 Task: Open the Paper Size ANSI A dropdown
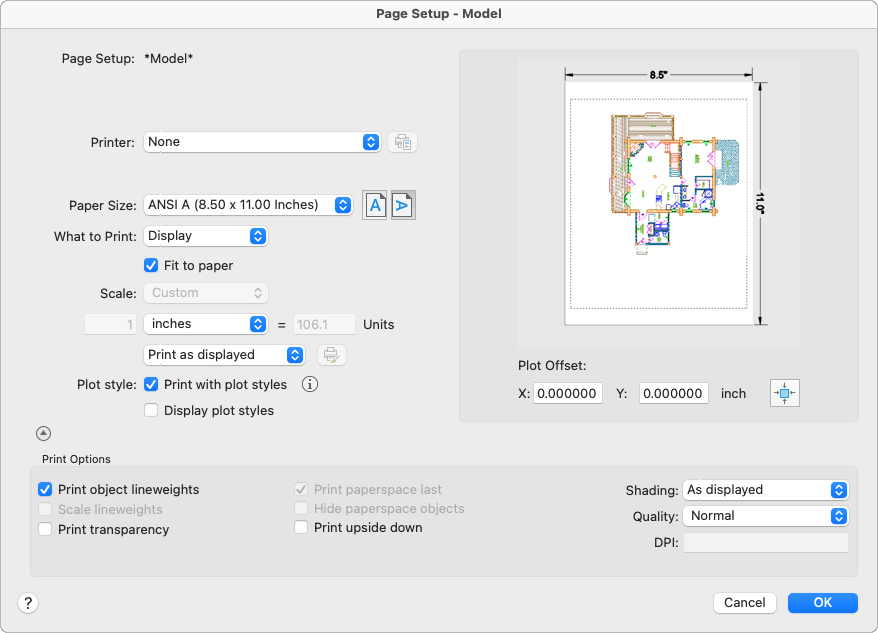click(x=248, y=205)
